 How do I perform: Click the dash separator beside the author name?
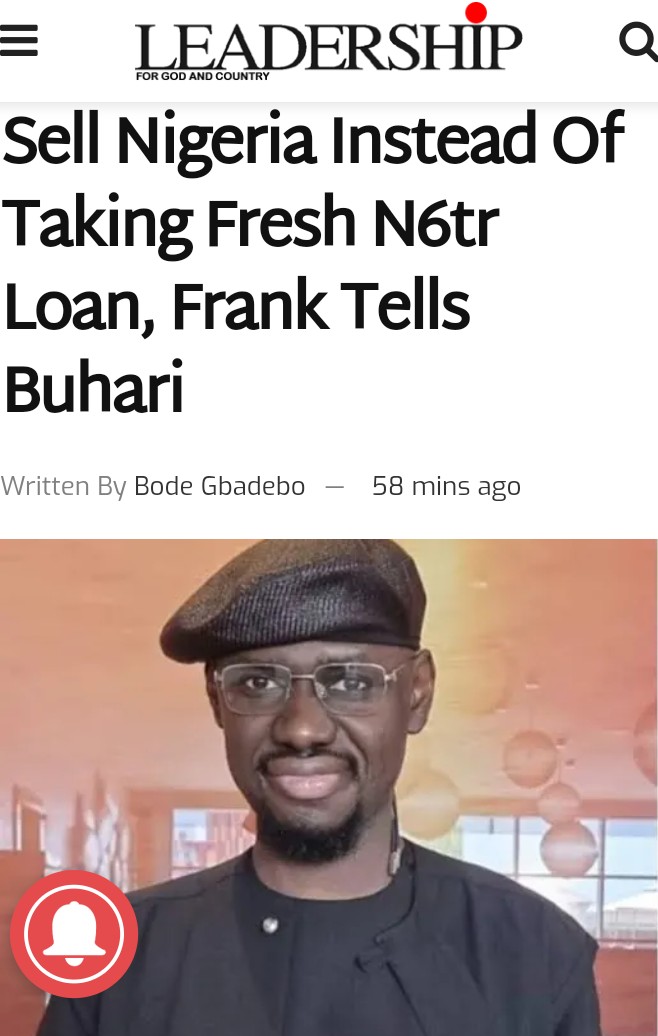tap(335, 487)
